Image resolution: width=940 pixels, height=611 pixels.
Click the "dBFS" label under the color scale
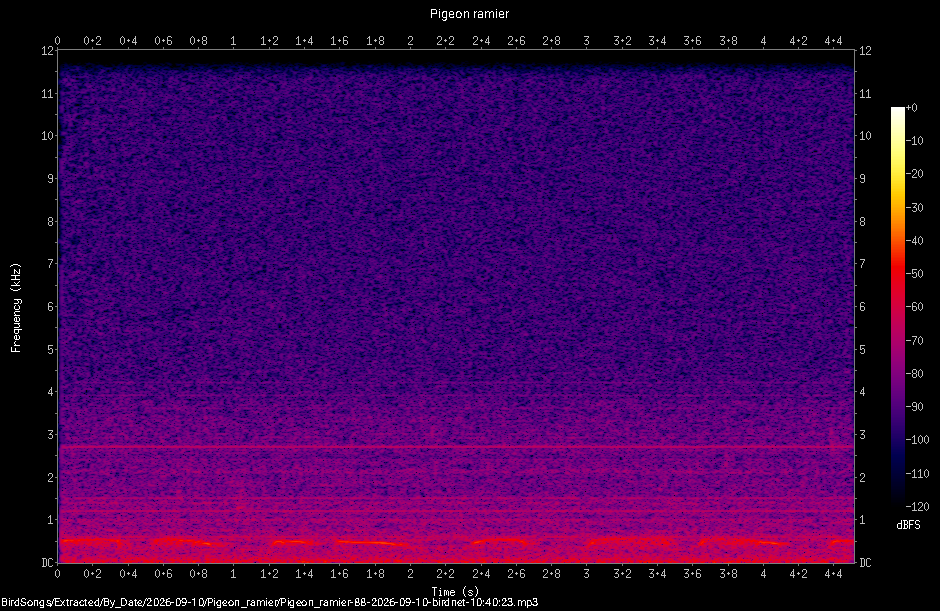pyautogui.click(x=908, y=525)
